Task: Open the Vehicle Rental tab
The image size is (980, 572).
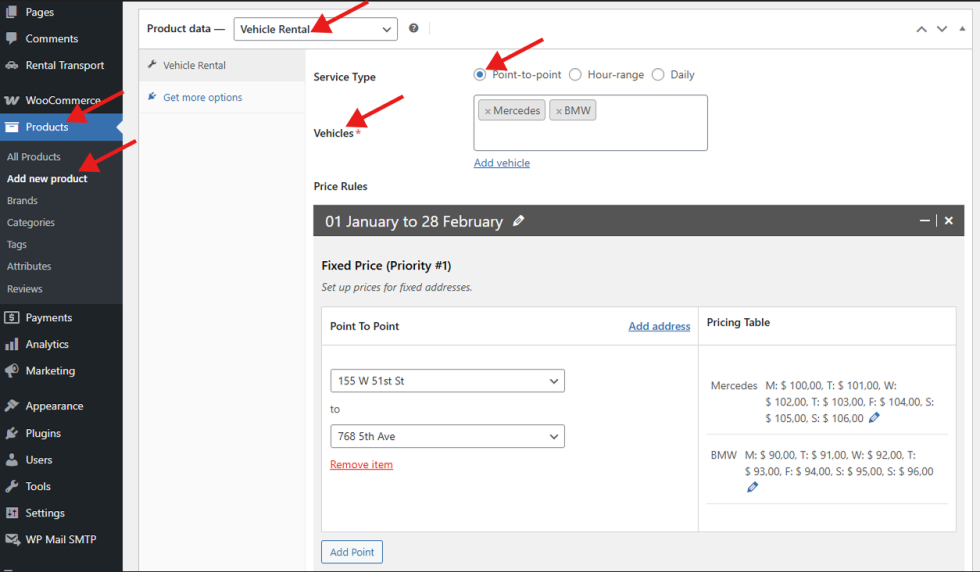Action: point(194,65)
